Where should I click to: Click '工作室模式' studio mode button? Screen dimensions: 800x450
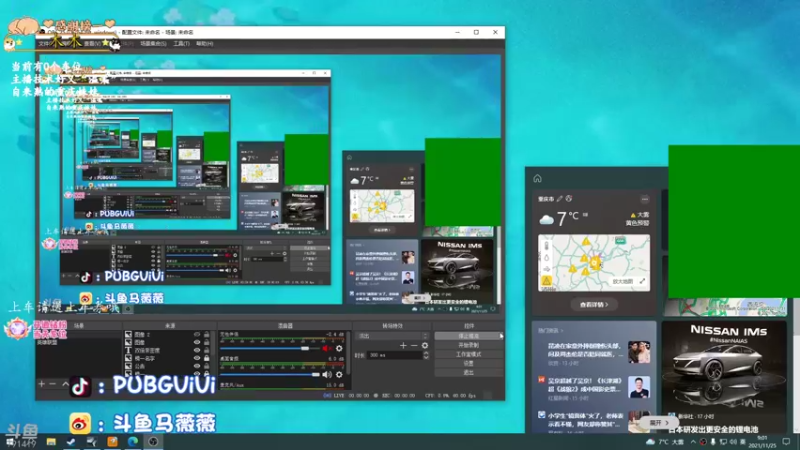point(468,355)
